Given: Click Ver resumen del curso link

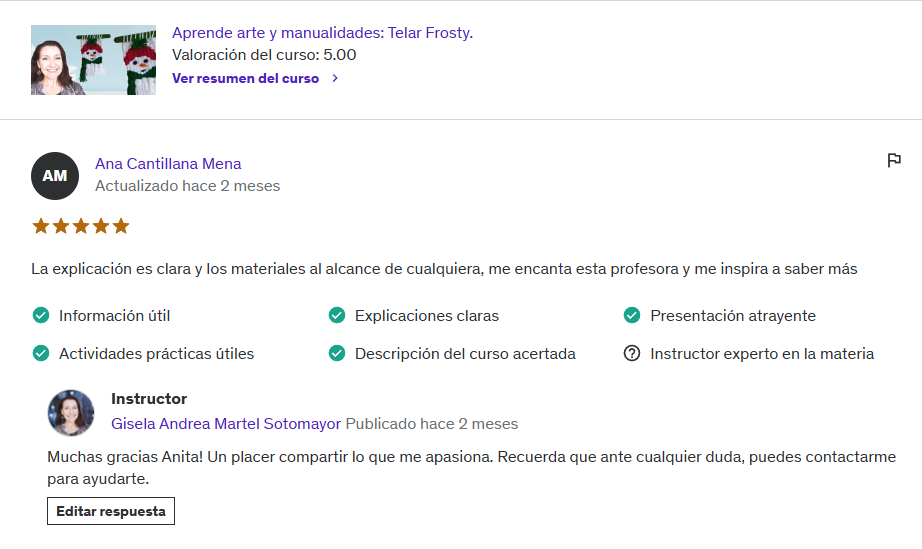Looking at the screenshot, I should (245, 78).
